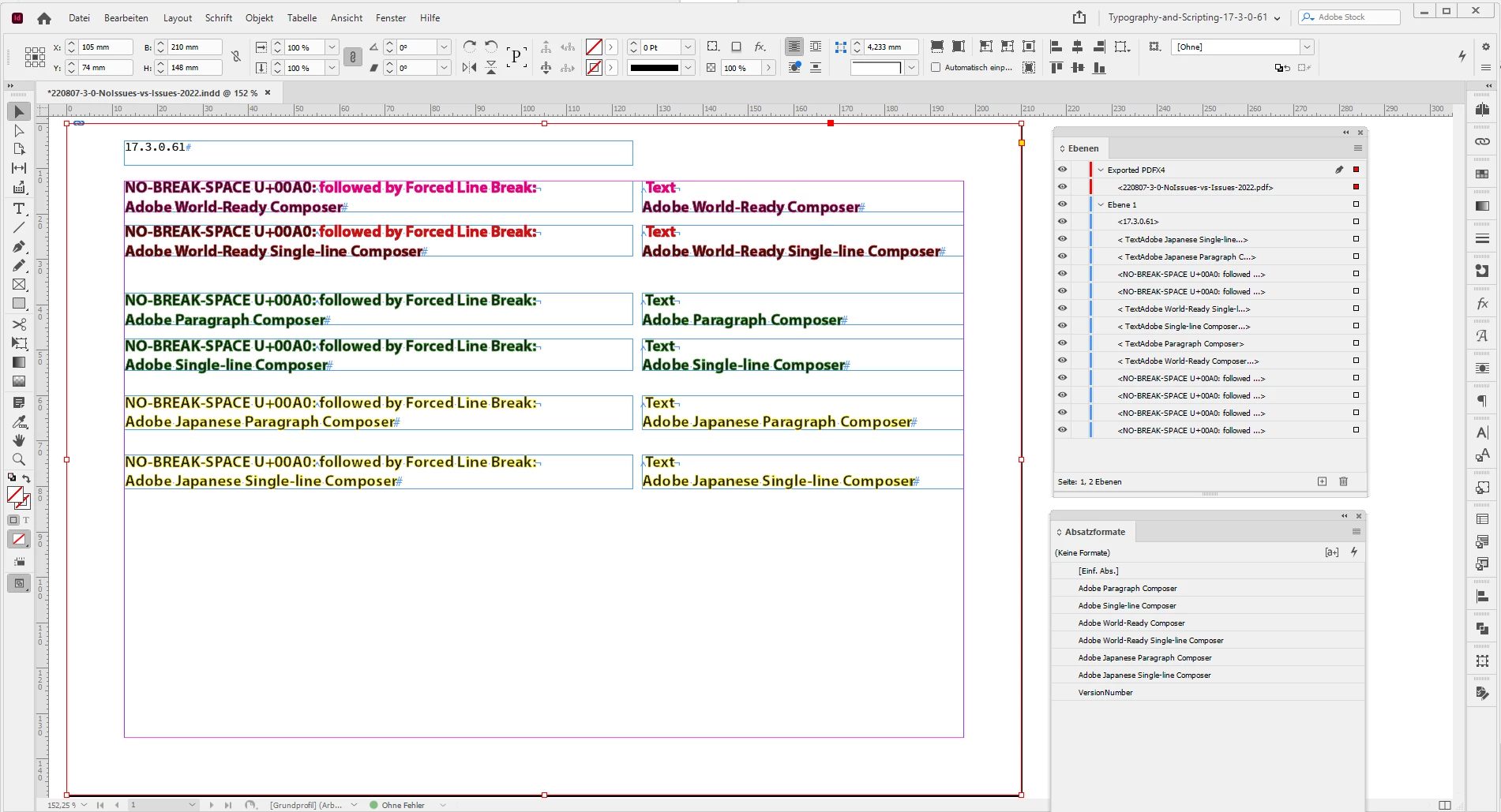Click the X position field 105 mm
1501x812 pixels.
click(x=106, y=47)
